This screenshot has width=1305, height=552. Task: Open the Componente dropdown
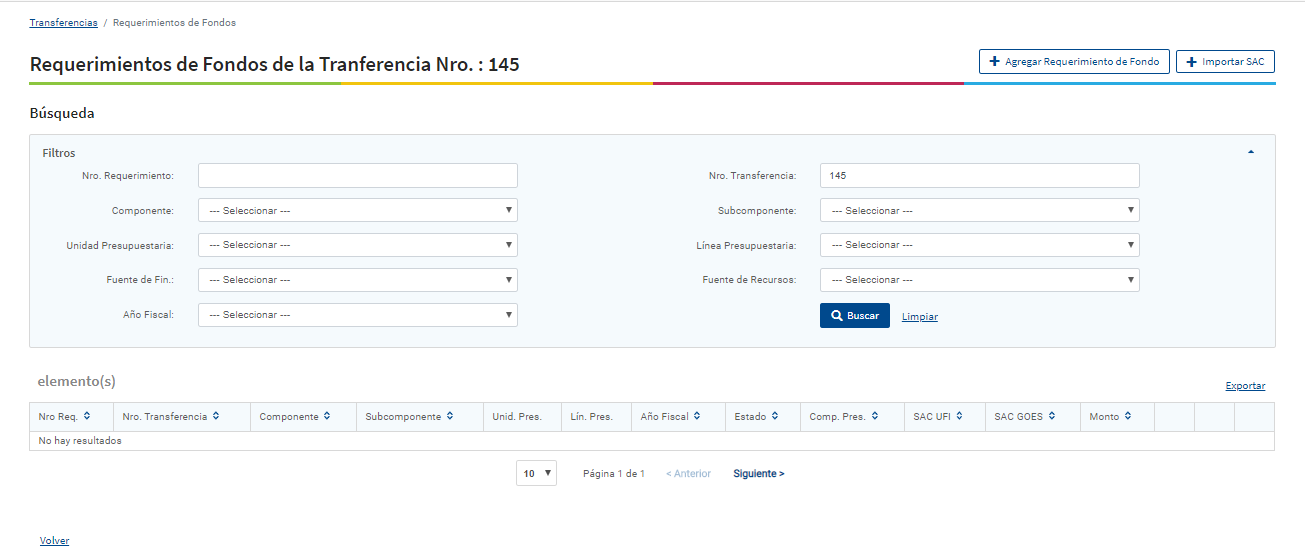click(x=357, y=210)
